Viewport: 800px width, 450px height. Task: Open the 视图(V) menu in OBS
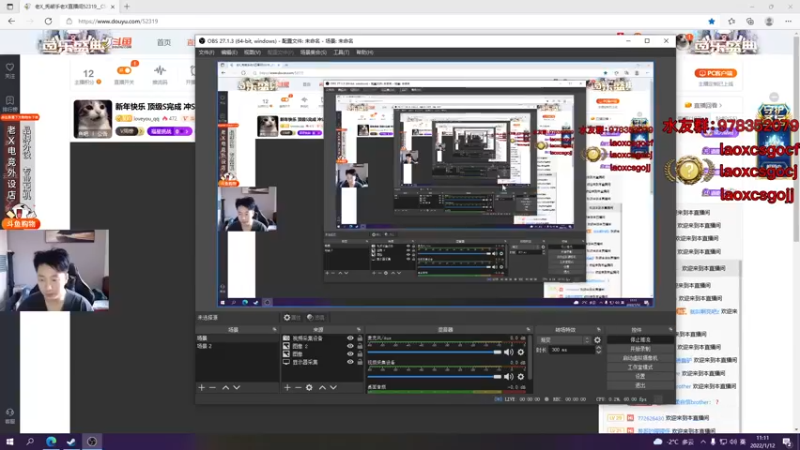click(252, 52)
